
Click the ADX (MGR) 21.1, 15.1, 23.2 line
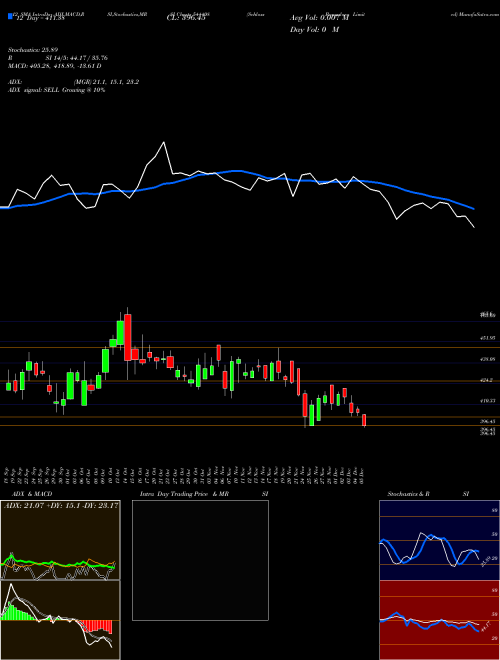pyautogui.click(x=74, y=82)
